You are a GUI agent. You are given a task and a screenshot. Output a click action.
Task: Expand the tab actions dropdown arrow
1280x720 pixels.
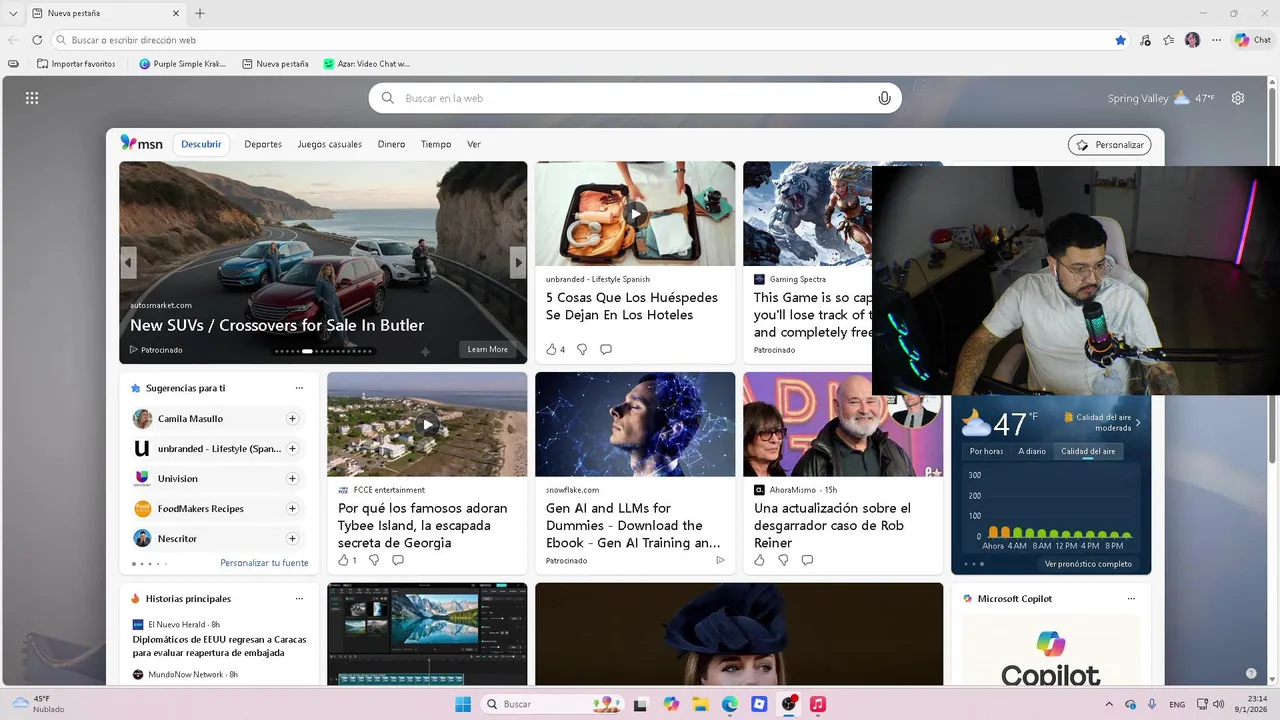pos(13,14)
